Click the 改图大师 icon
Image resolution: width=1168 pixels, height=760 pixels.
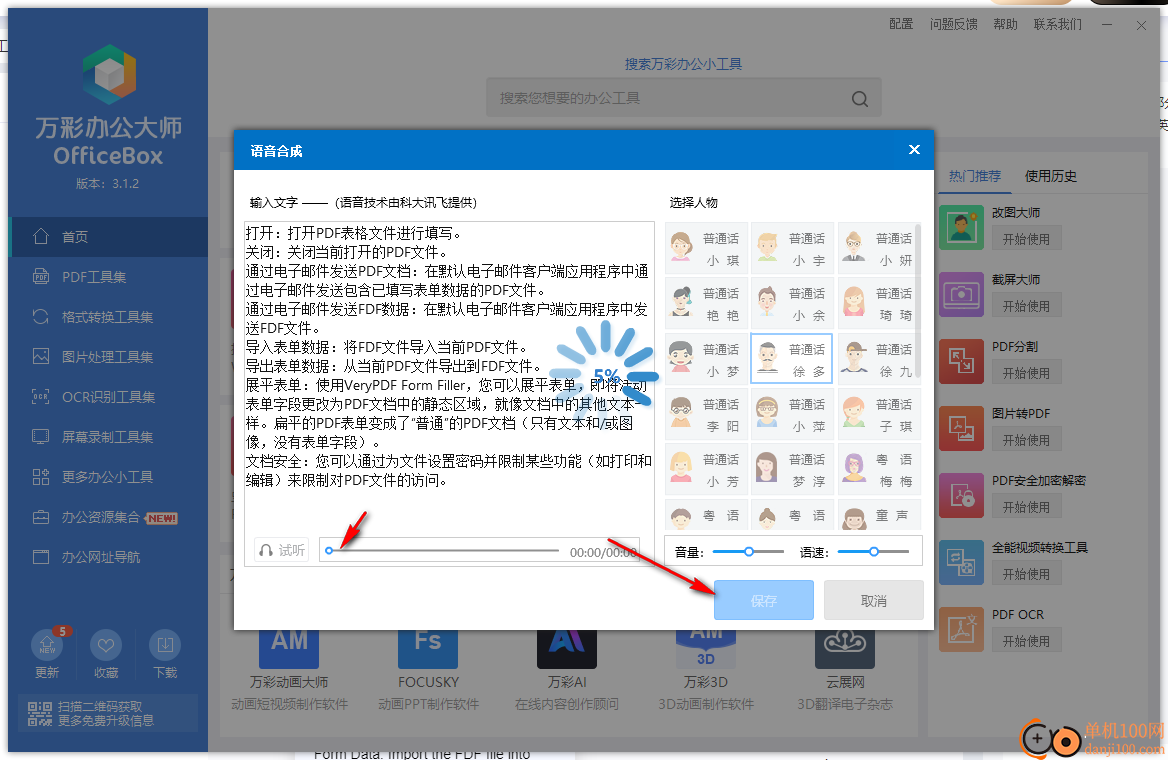[961, 227]
